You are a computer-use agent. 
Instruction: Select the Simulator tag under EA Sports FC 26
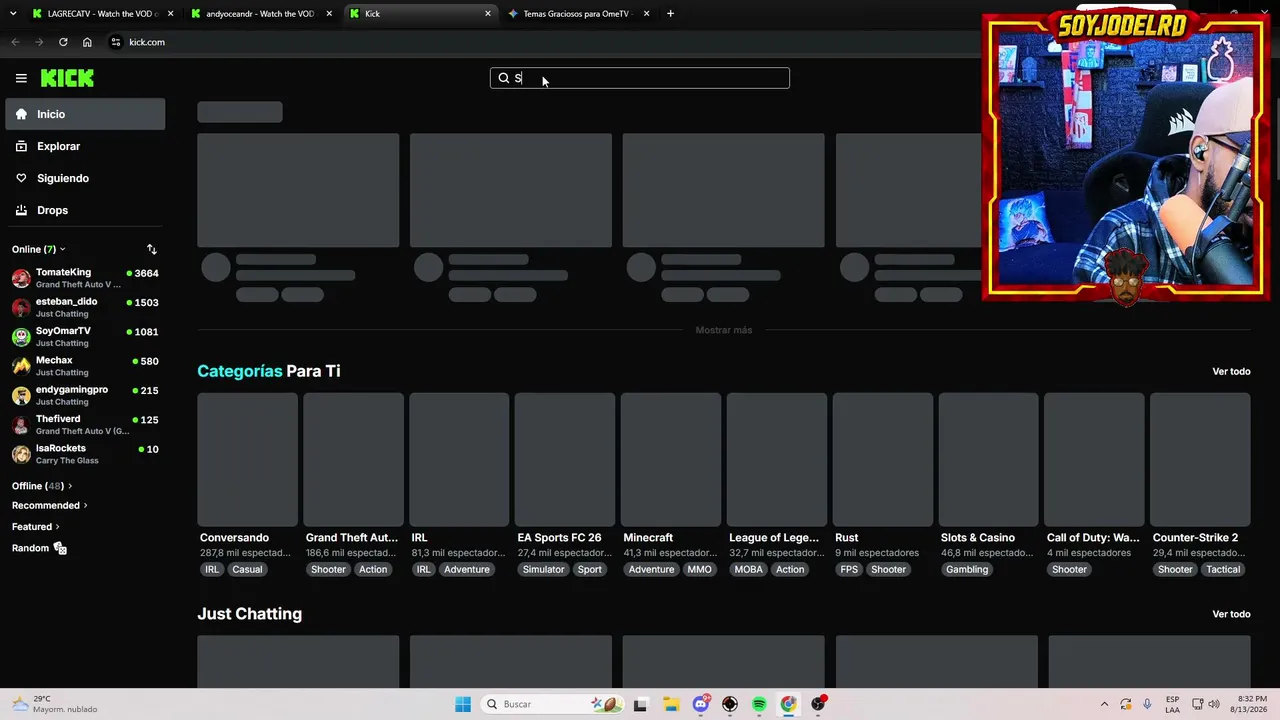click(x=544, y=570)
